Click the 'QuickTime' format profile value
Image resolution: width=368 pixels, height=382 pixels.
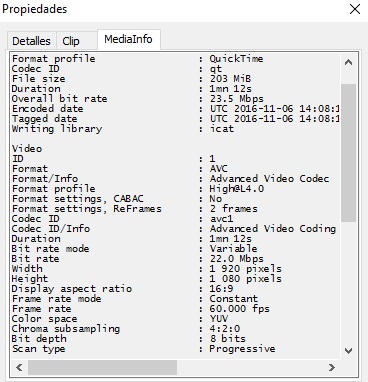(236, 59)
